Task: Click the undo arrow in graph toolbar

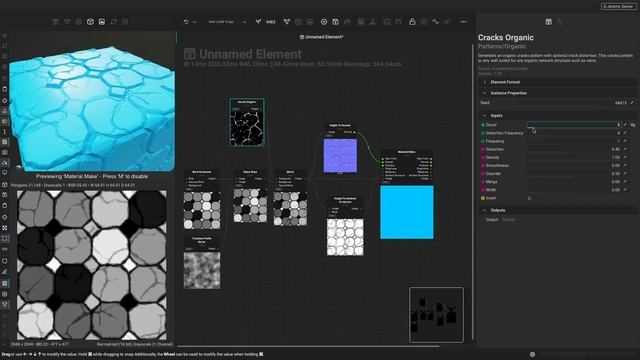Action: pos(186,22)
